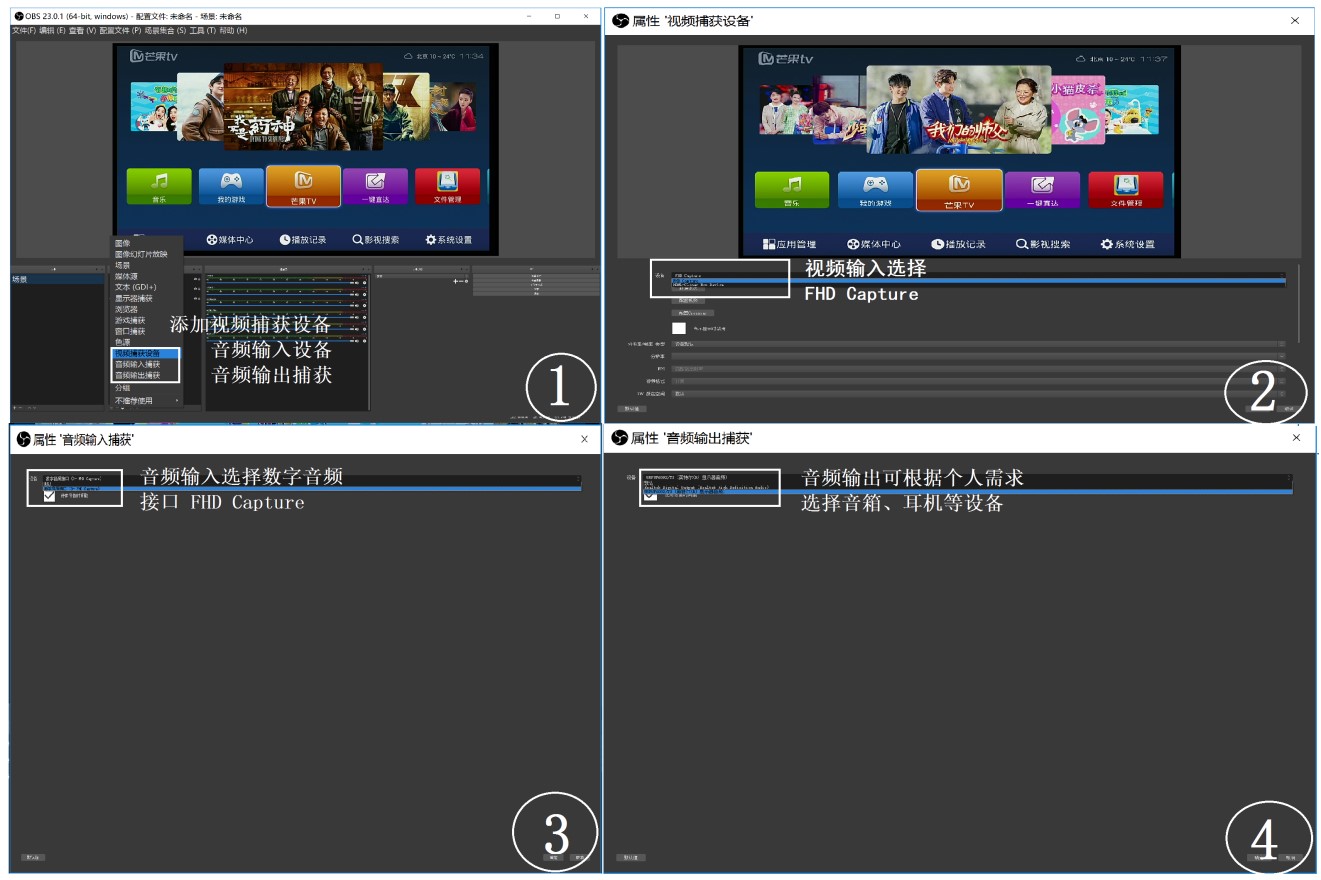Choose 媒体源 from the source menu
The image size is (1321, 880).
(145, 276)
